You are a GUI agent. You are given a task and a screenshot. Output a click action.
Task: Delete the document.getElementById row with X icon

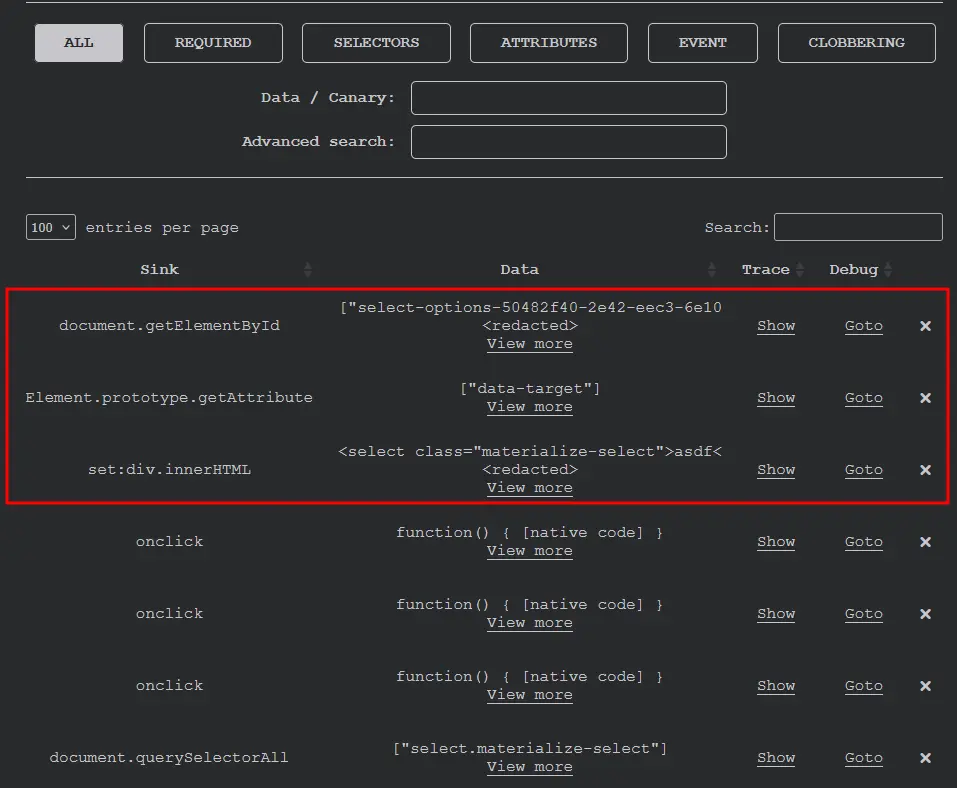[x=925, y=326]
